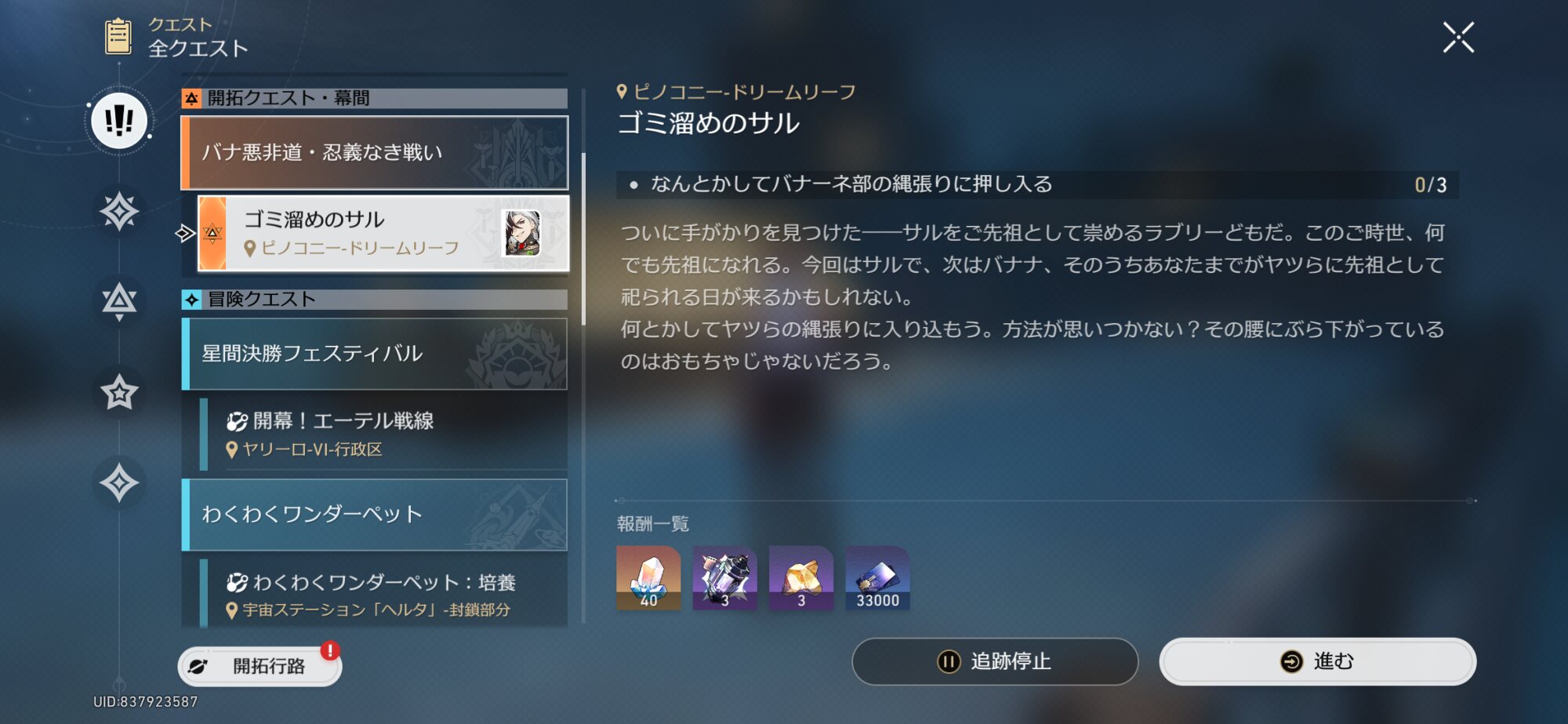Screen dimensions: 1568x724
Task: Click the Stellar Jade reward icon
Action: [x=648, y=578]
